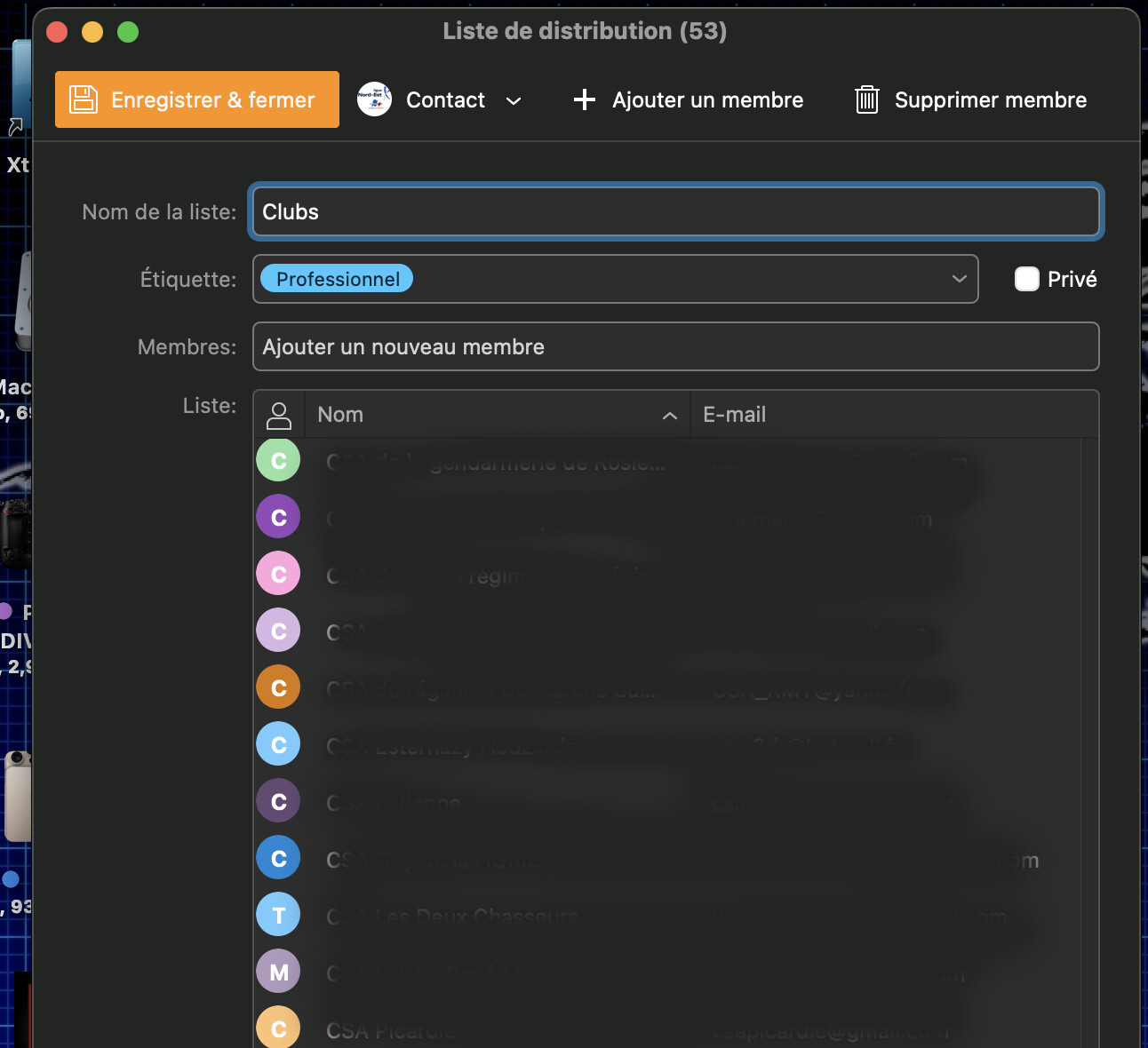
Task: Select the orange C avatar in list
Action: click(278, 687)
